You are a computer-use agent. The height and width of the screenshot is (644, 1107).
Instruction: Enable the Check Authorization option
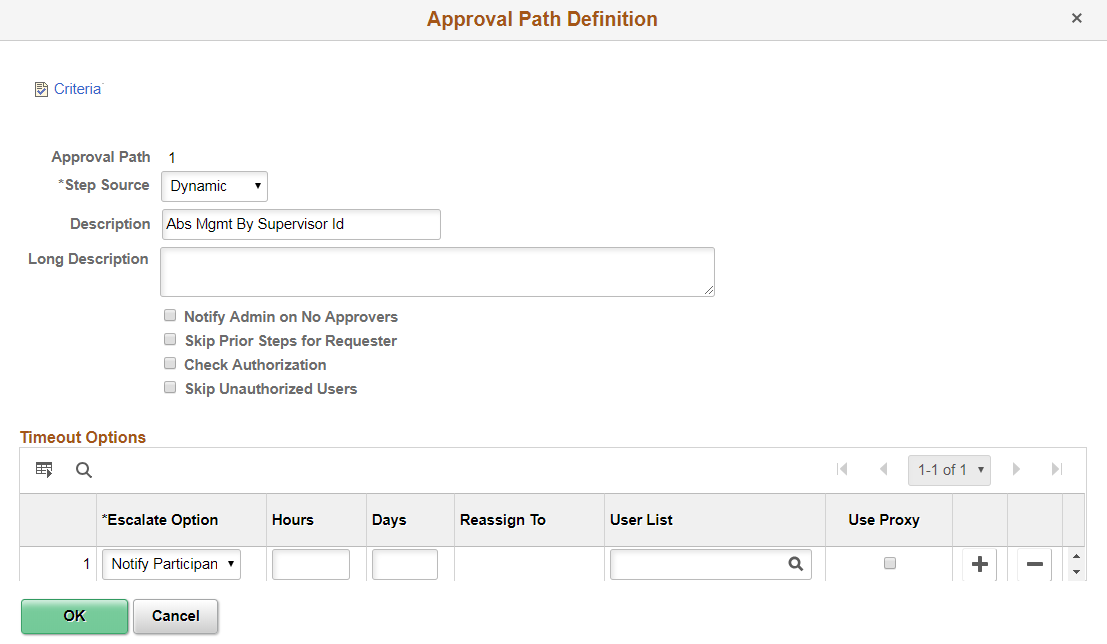pyautogui.click(x=170, y=363)
